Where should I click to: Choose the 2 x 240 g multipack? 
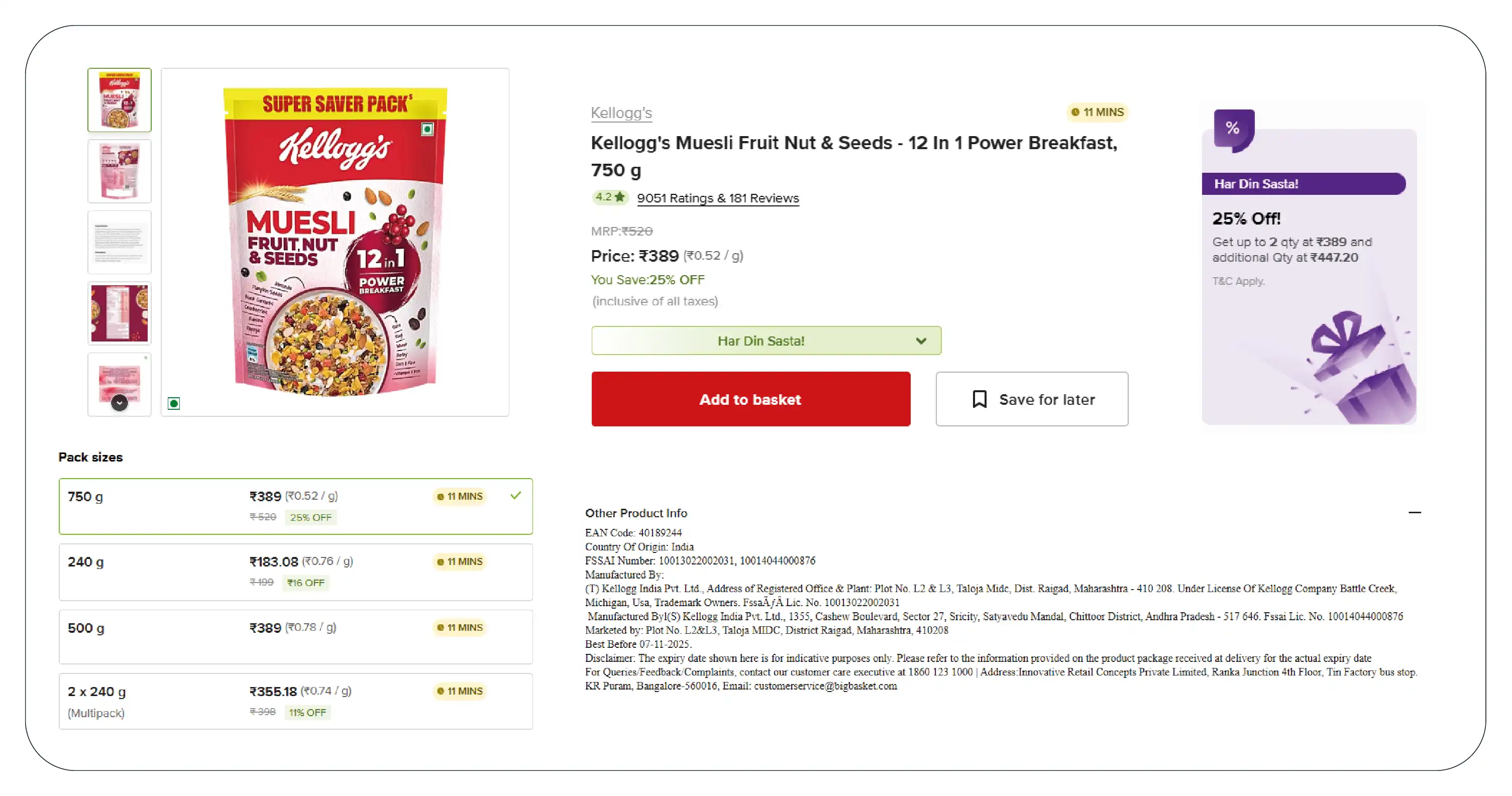[x=295, y=701]
